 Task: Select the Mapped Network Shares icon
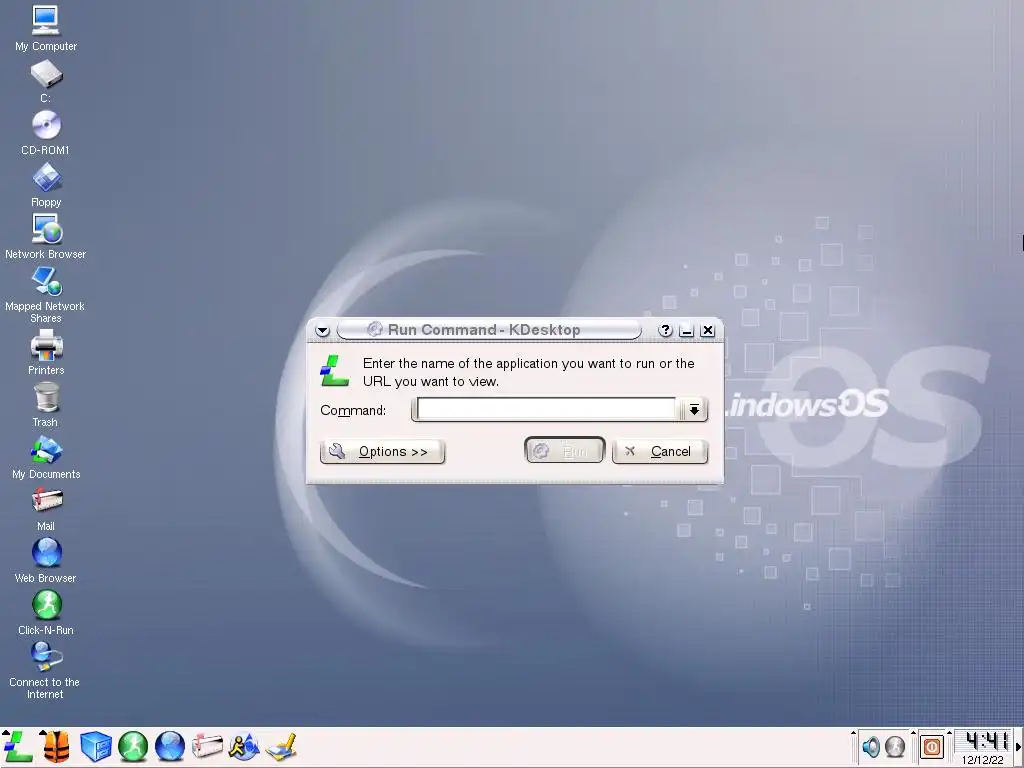(46, 295)
